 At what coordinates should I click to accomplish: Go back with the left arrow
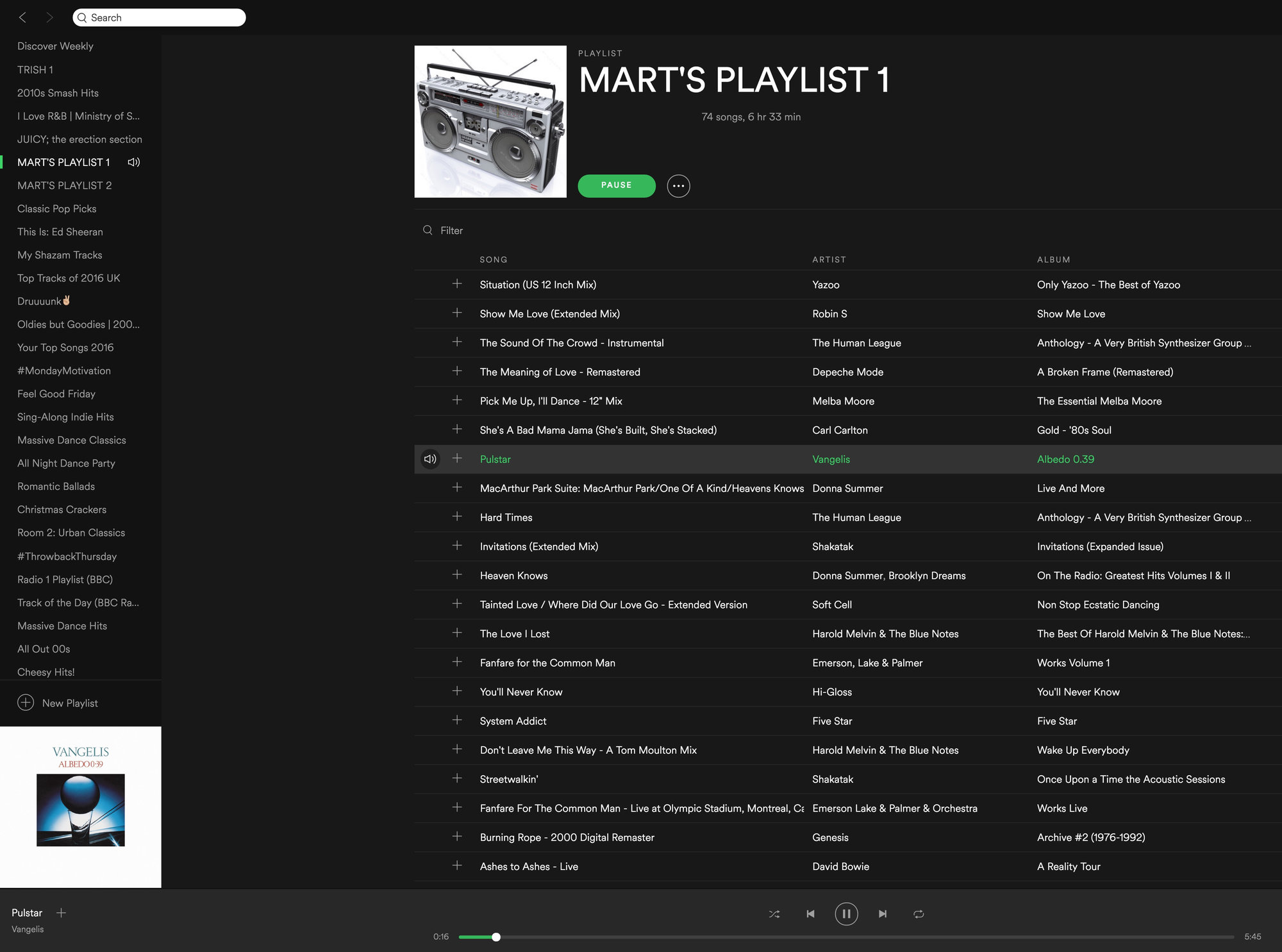pyautogui.click(x=22, y=17)
